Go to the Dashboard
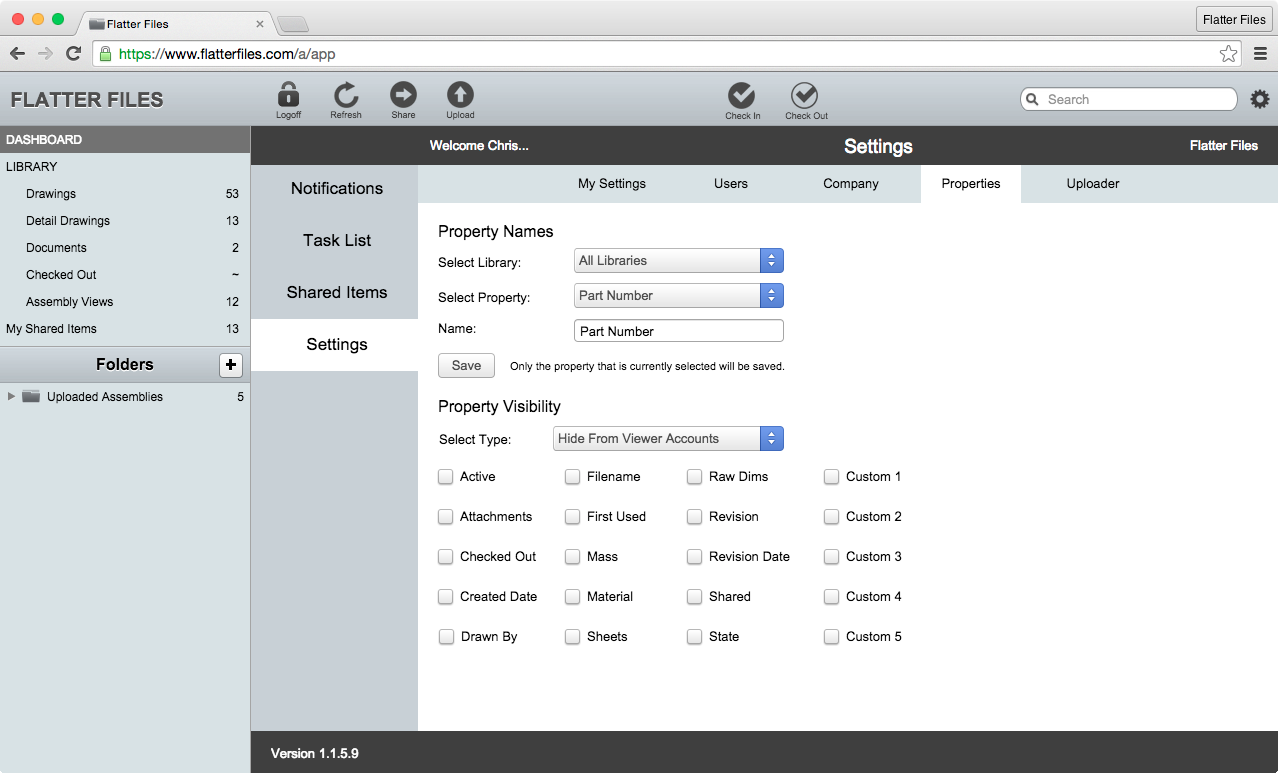 point(125,140)
